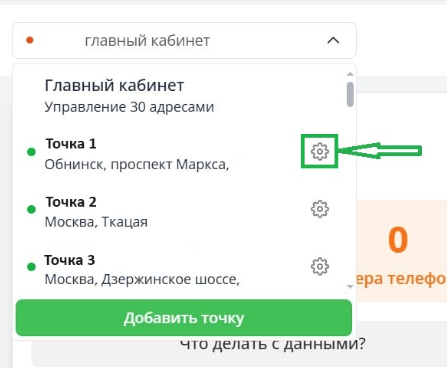Open settings gear for Точка 1
This screenshot has height=368, width=447.
(320, 151)
